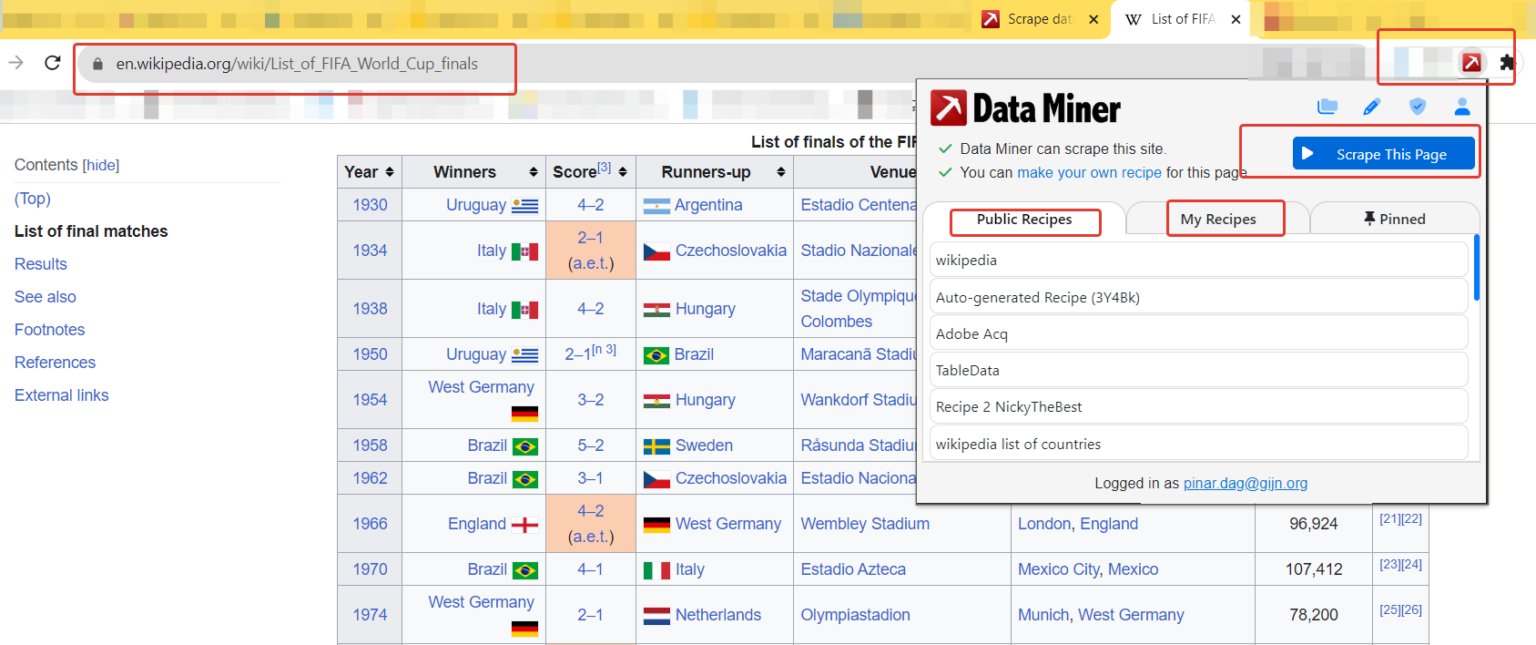Open the 'make your own recipe' link
This screenshot has height=645, width=1536.
(x=1089, y=172)
